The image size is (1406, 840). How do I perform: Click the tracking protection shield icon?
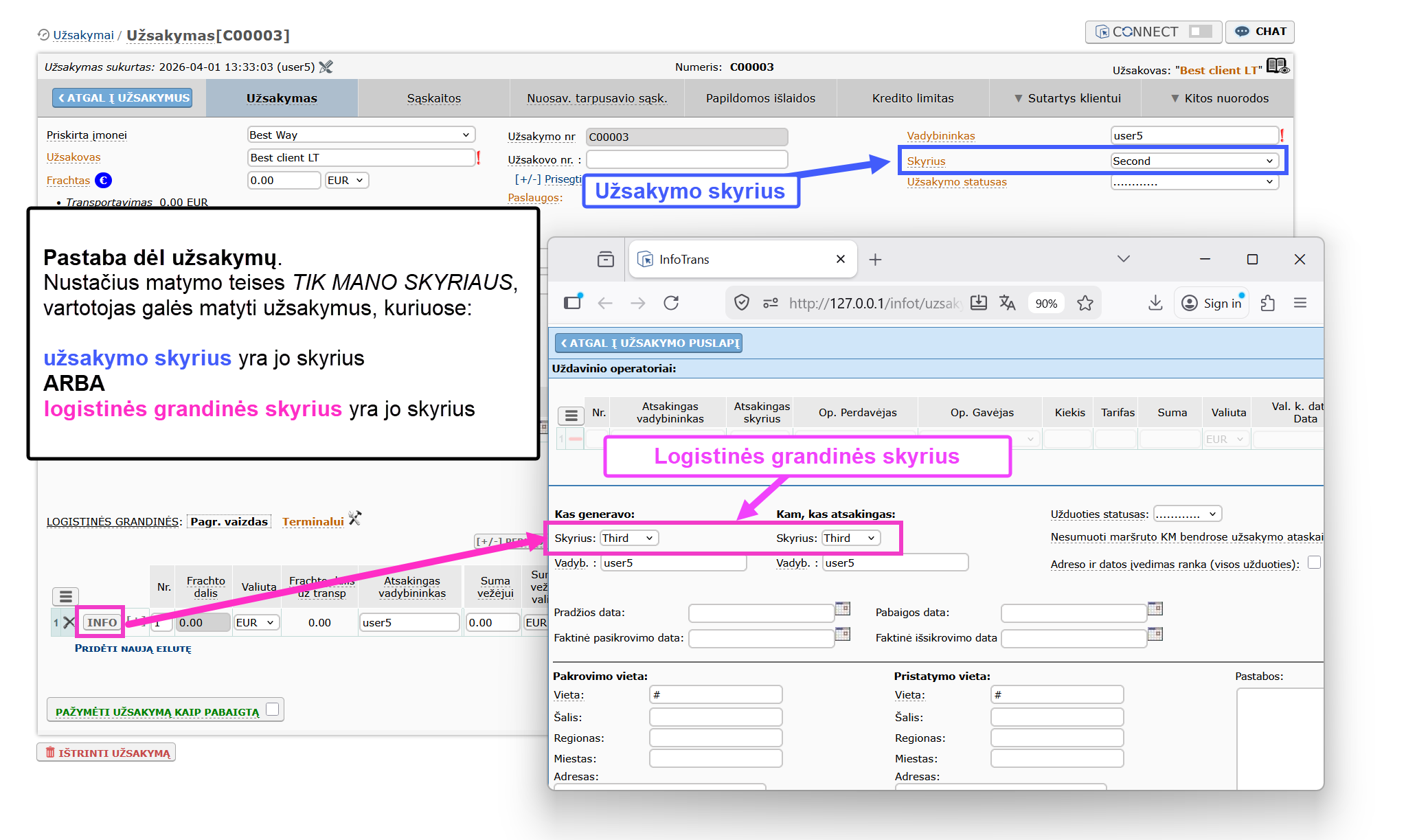click(x=742, y=303)
